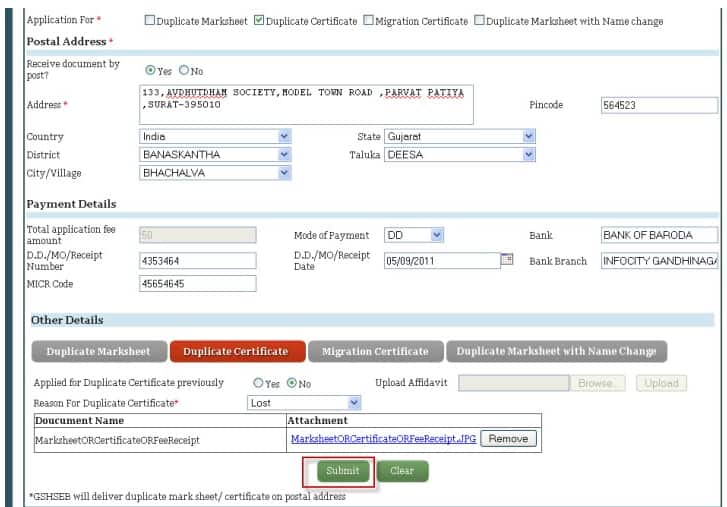Open Reason For Duplicate Certificate dropdown
Viewport: 727px width, 507px height.
(304, 403)
